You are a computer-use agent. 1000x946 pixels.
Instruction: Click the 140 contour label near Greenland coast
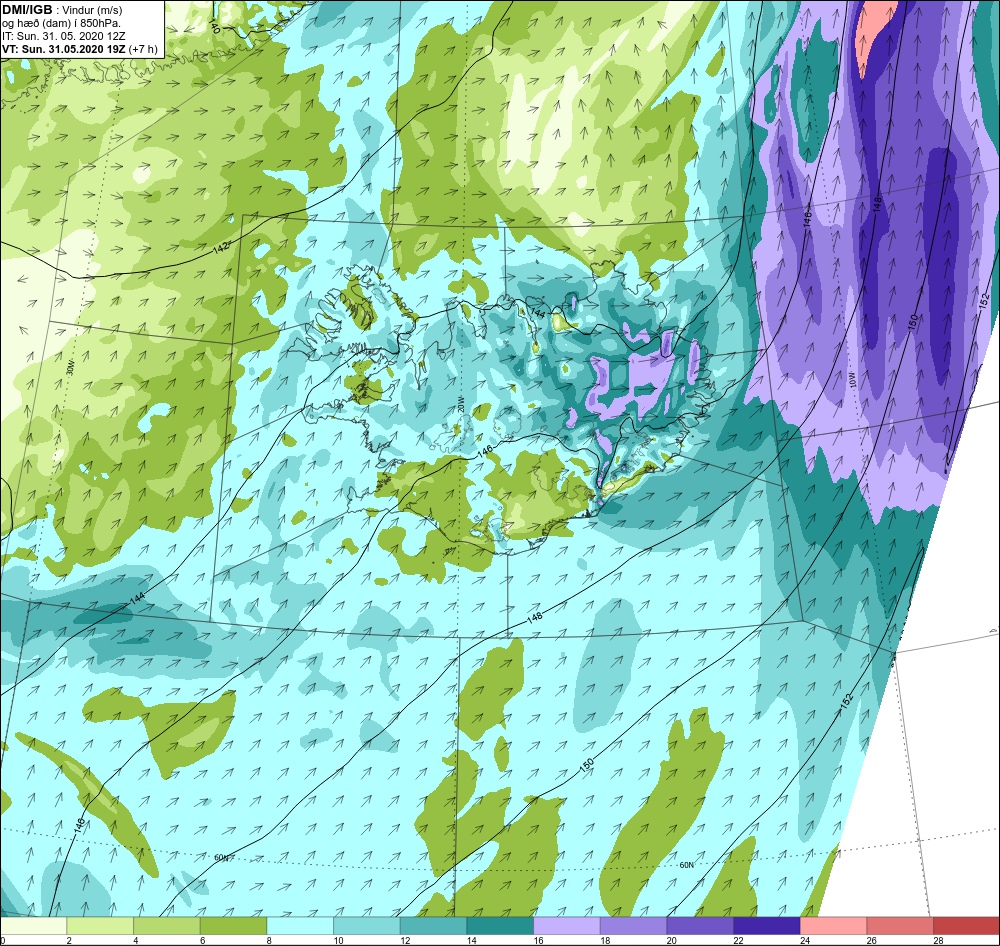pos(214,27)
